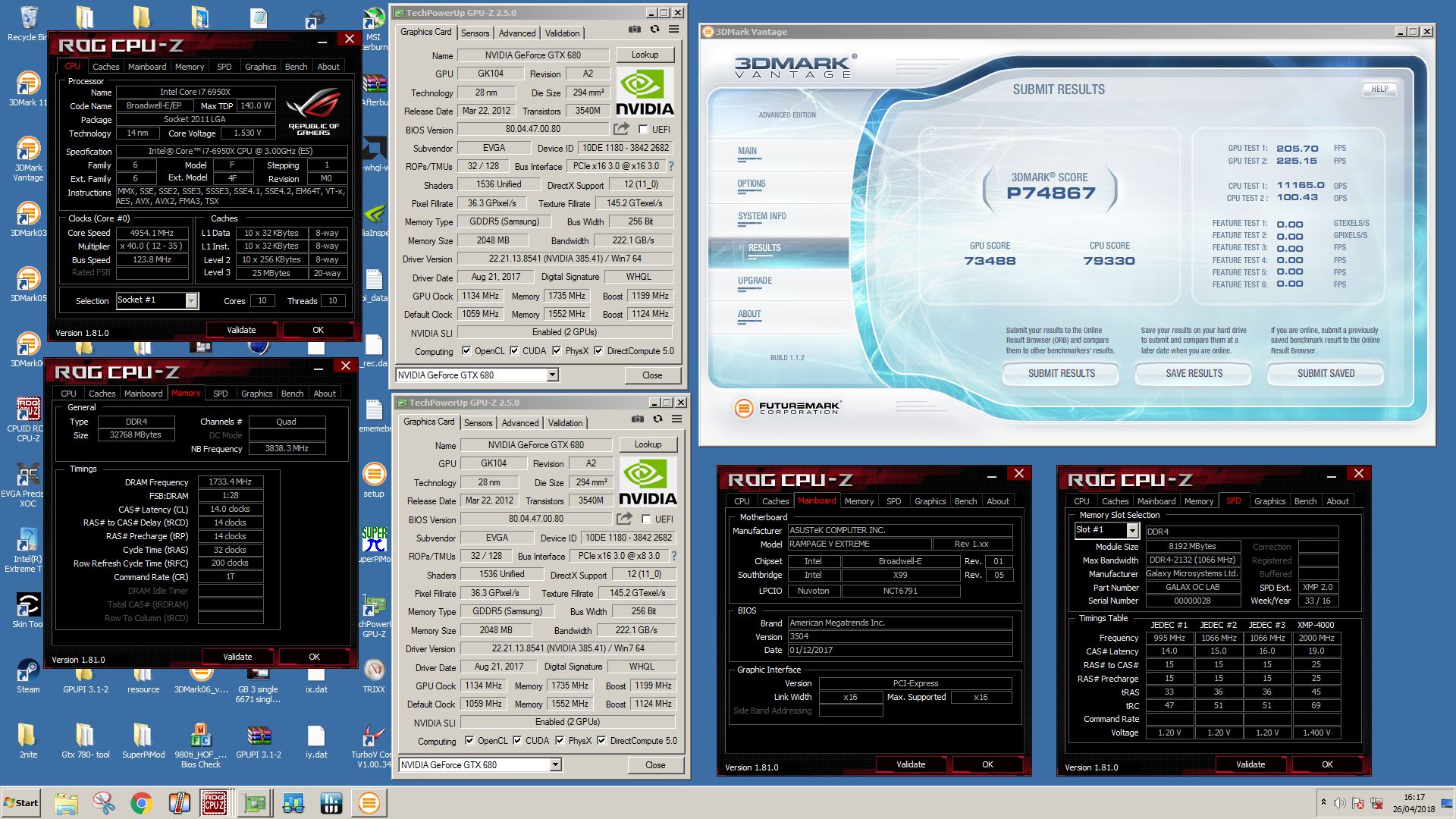Viewport: 1456px width, 819px height.
Task: Click the Bus Interface question mark in top GPU-Z
Action: [670, 166]
